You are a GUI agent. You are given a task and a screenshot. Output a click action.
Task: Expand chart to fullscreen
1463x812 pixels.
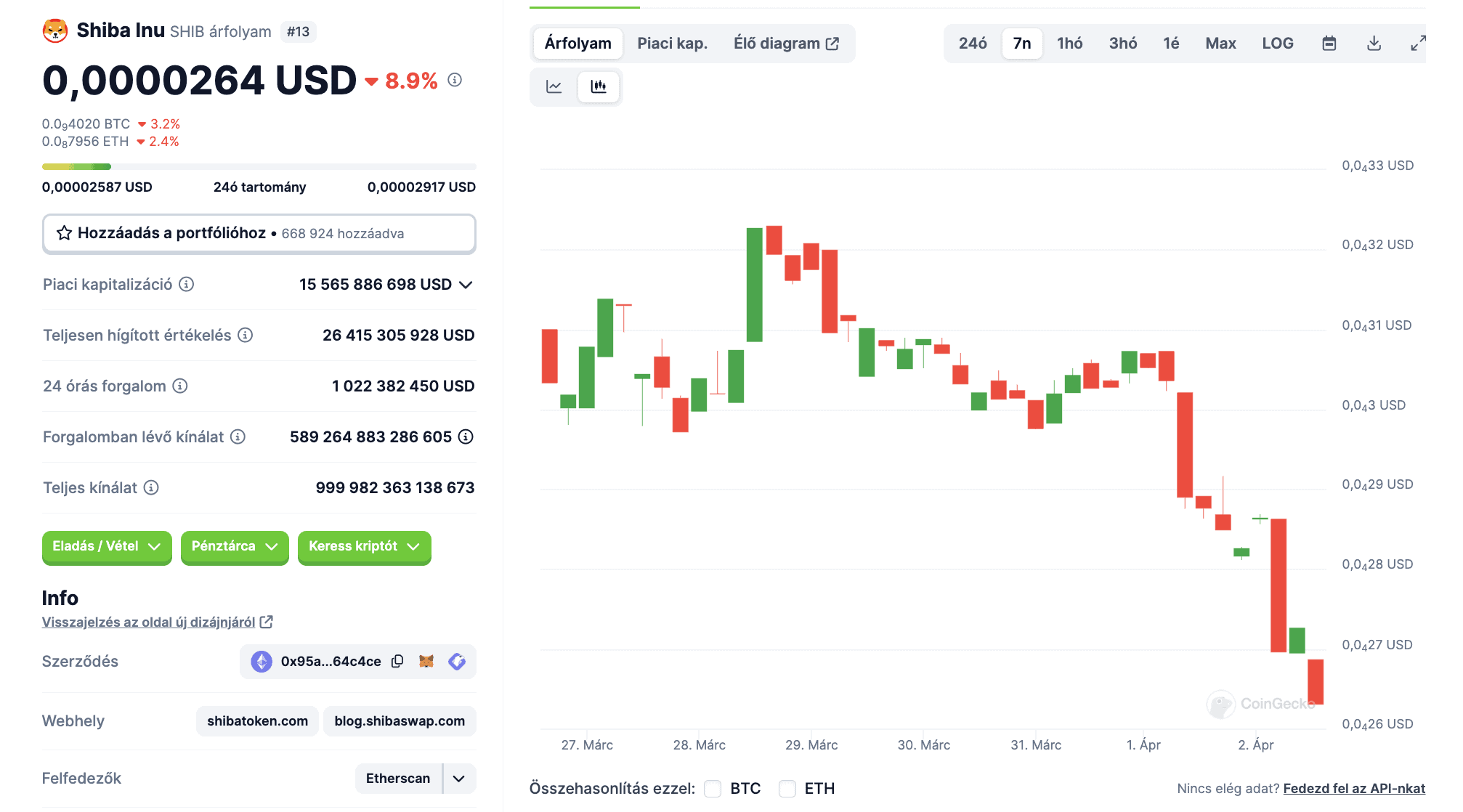pyautogui.click(x=1418, y=44)
